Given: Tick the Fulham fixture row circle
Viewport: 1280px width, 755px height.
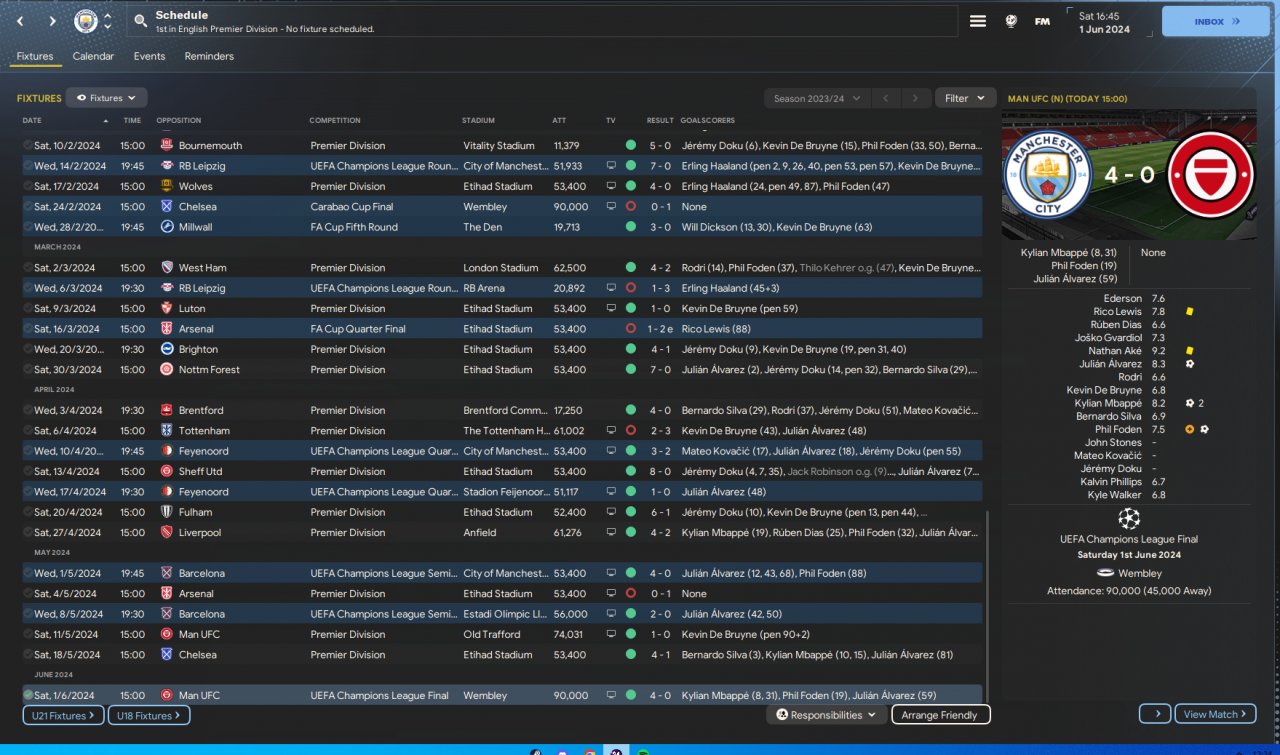Looking at the screenshot, I should [28, 512].
